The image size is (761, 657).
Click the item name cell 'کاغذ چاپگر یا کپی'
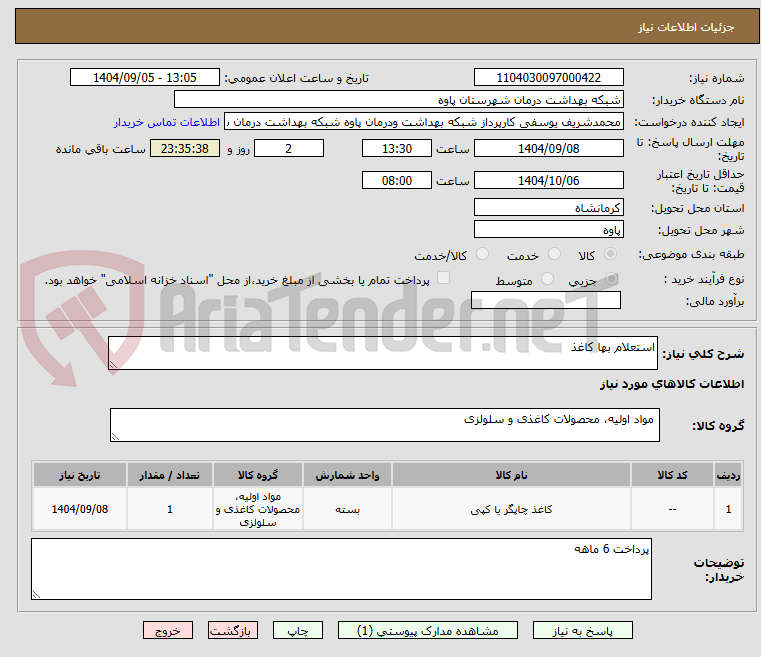tap(511, 509)
